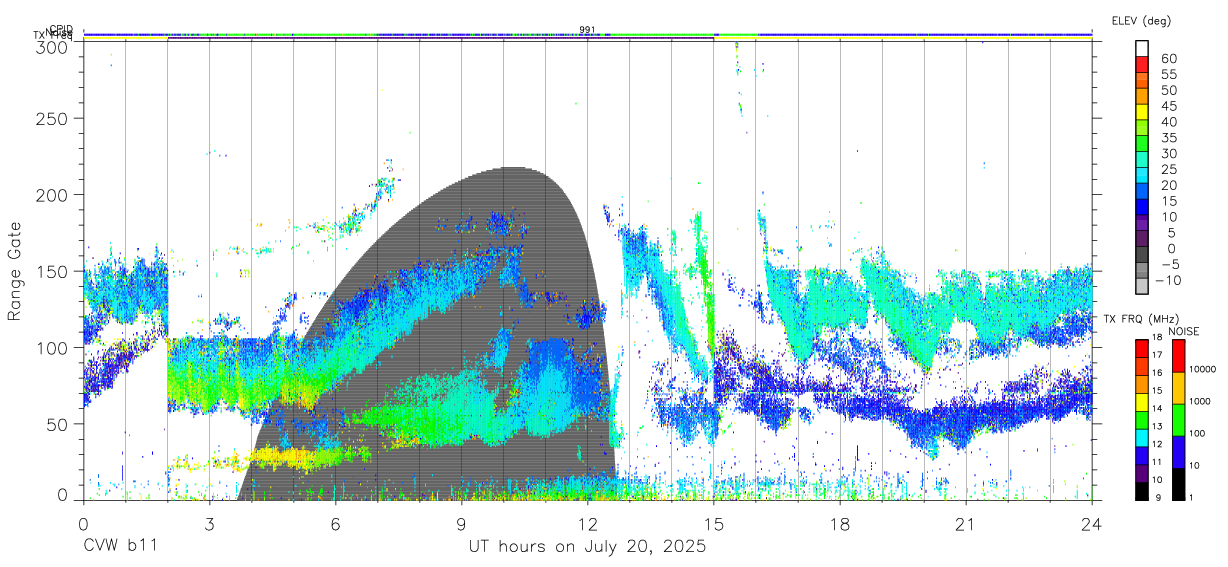
Task: Select the green ELEV swatch between 30 and 35
Action: [1141, 143]
